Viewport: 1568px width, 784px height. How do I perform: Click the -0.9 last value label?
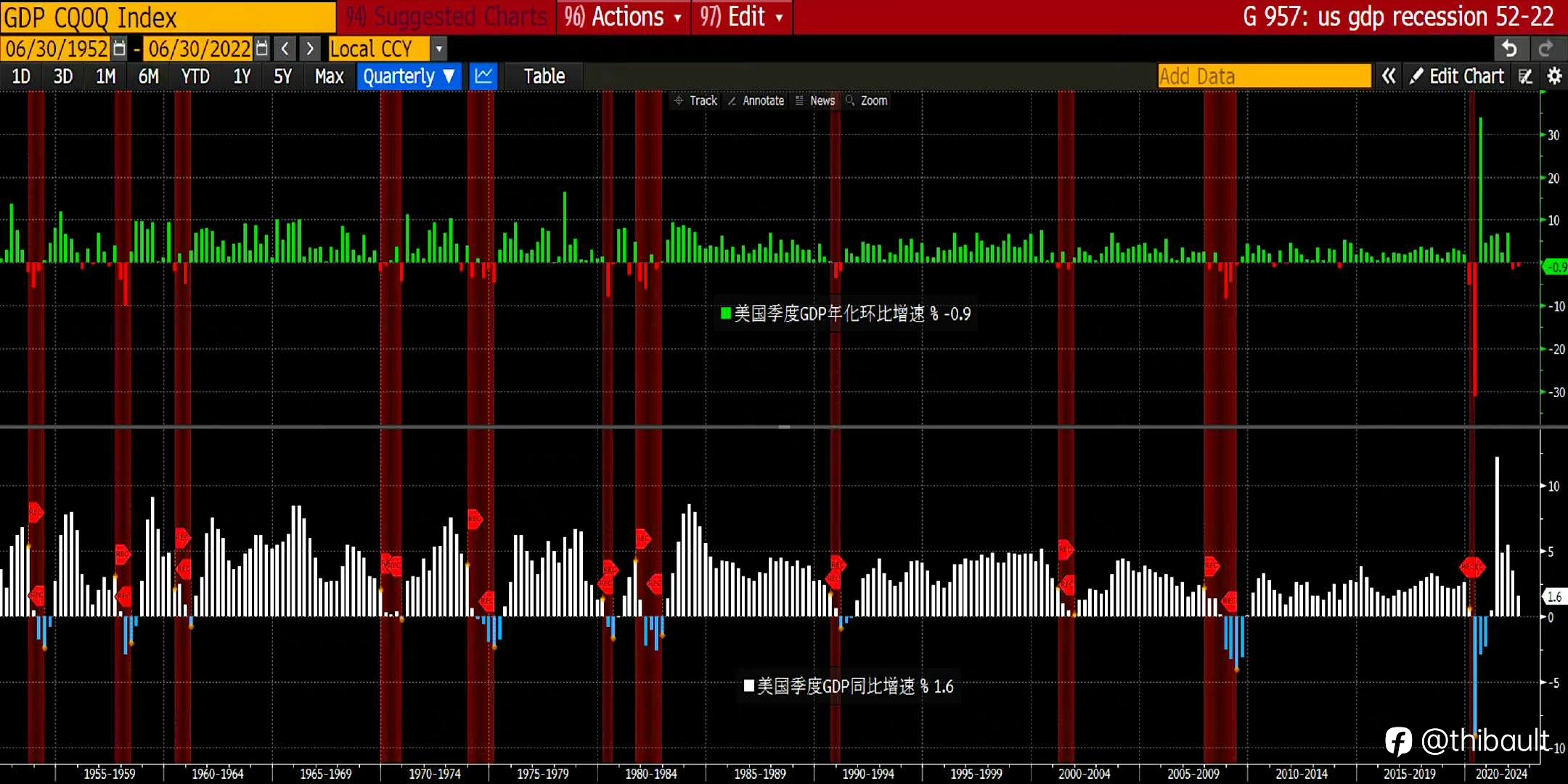tap(1556, 267)
